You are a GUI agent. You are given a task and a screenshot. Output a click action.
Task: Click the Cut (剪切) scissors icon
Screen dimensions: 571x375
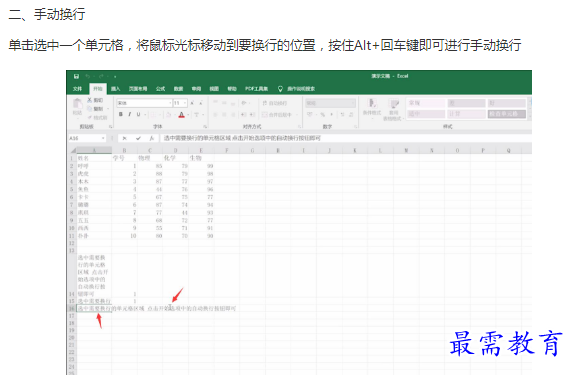click(x=90, y=100)
